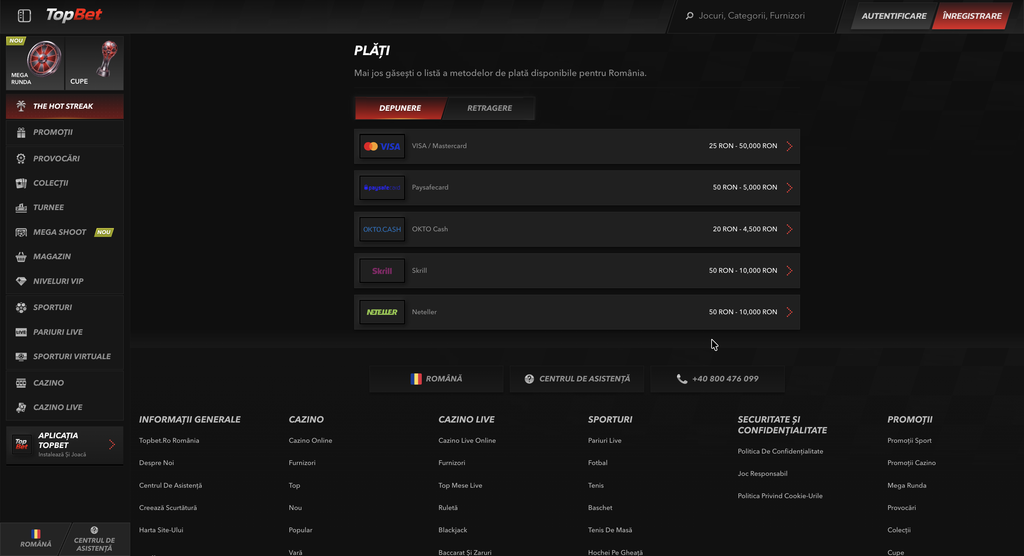Click the medal icon beside Provocări
The width and height of the screenshot is (1024, 556).
pos(21,159)
